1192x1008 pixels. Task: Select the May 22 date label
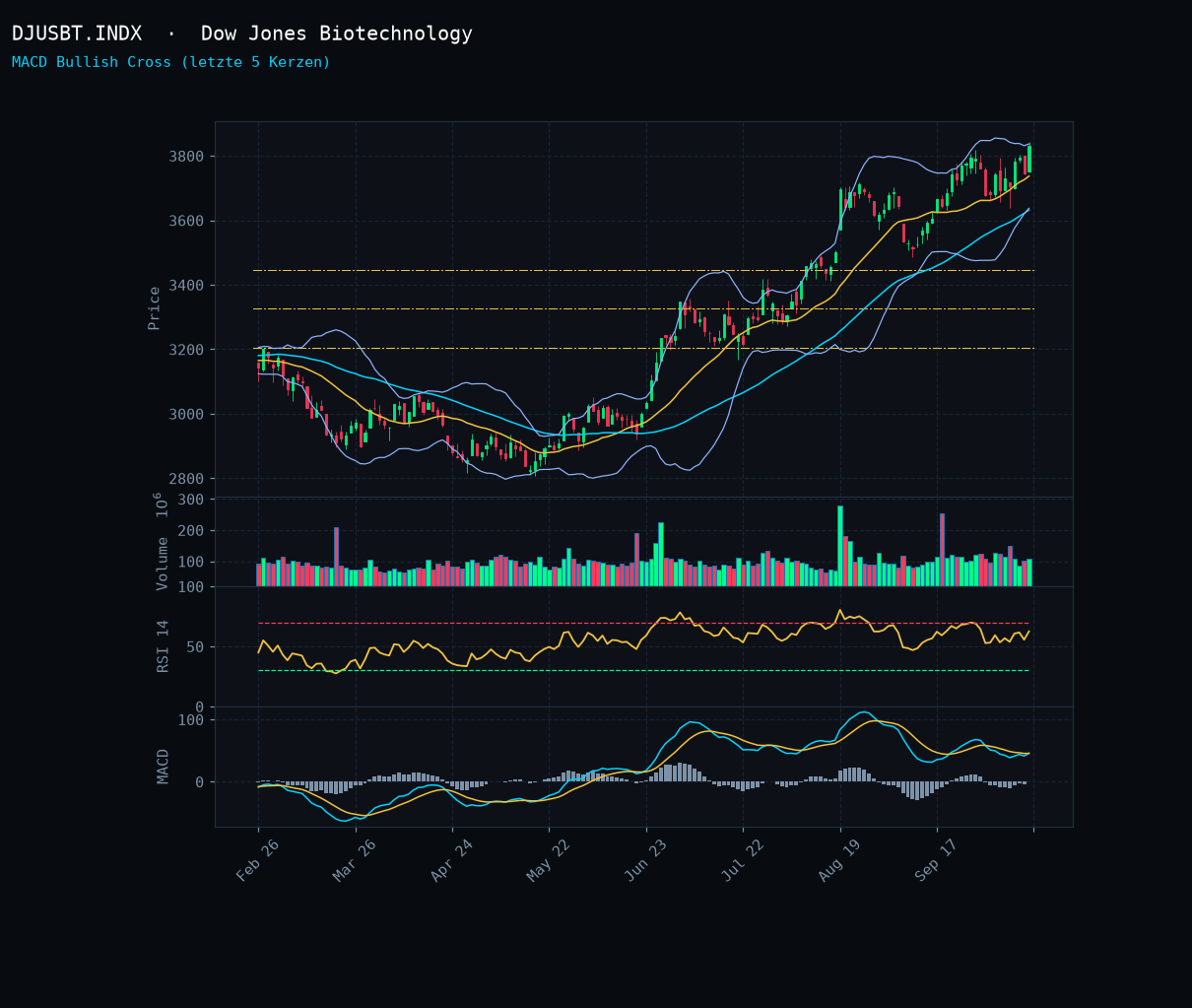(x=550, y=860)
